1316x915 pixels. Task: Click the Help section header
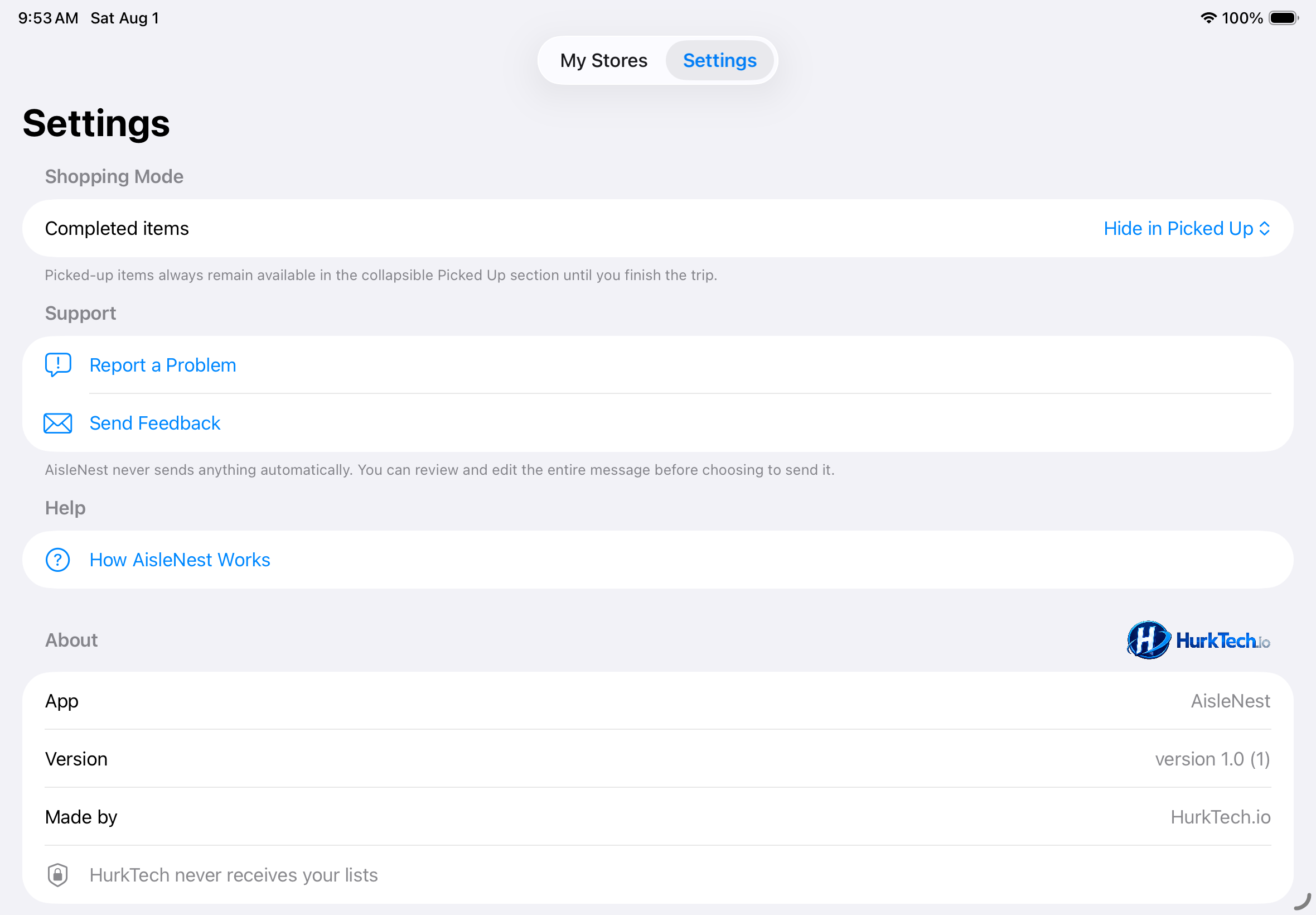coord(65,508)
